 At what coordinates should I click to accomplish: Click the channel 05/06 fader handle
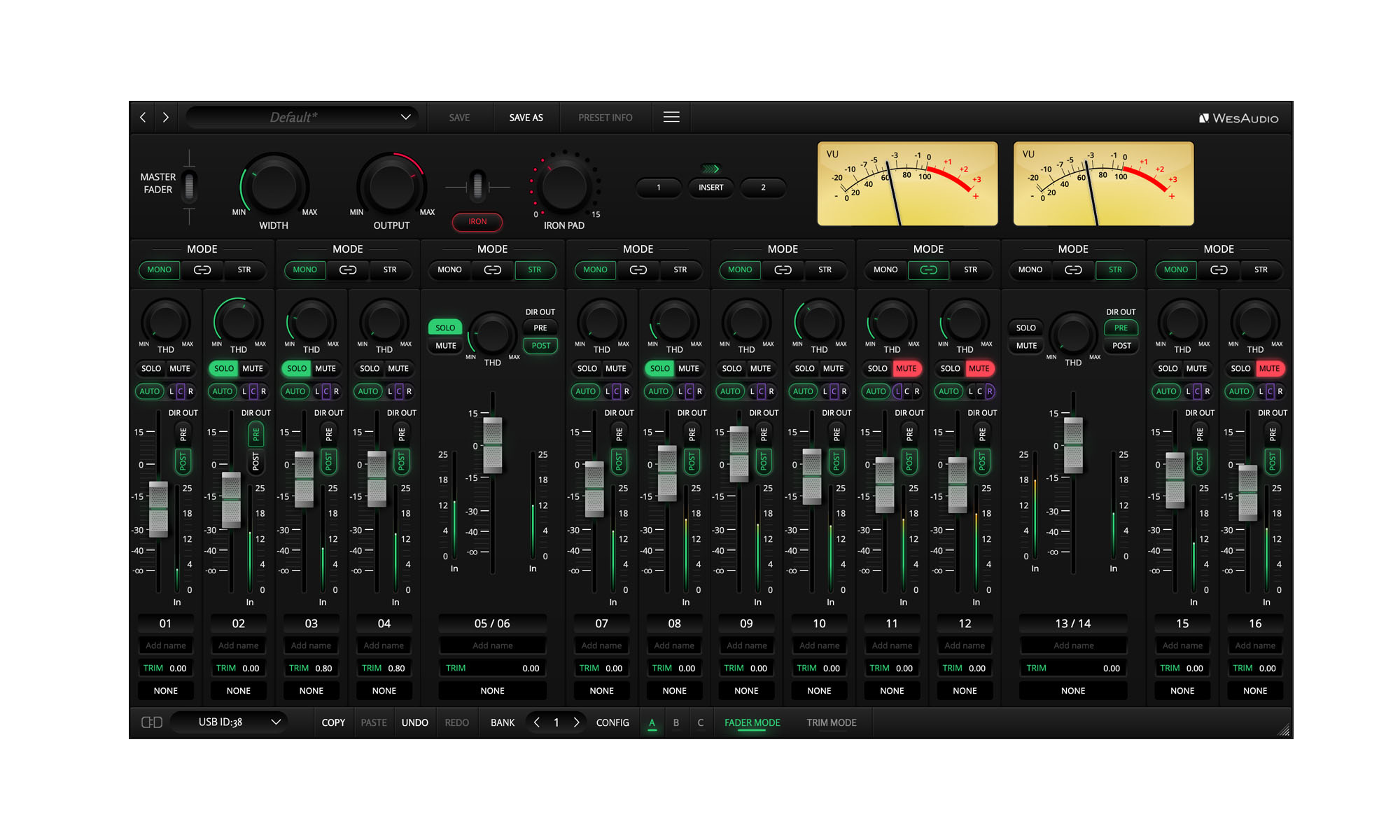pos(493,444)
